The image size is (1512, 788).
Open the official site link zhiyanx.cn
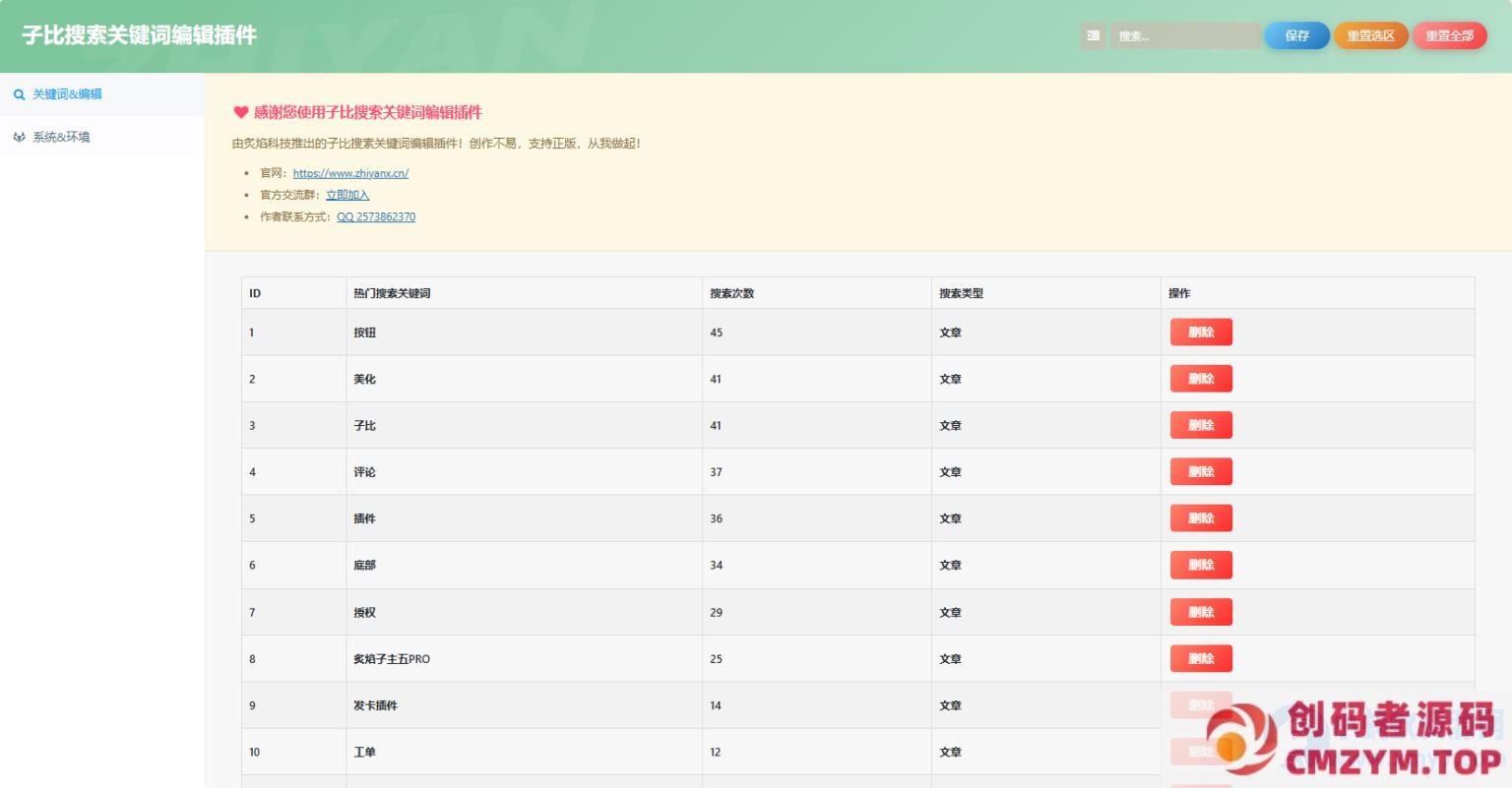[350, 173]
